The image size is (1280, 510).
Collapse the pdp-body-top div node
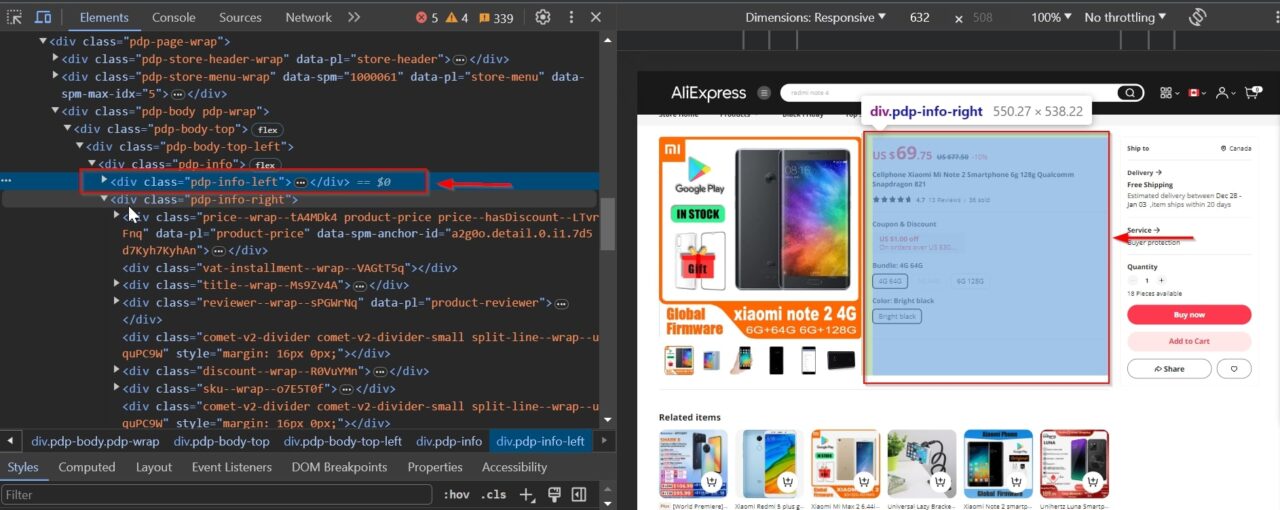[68, 129]
